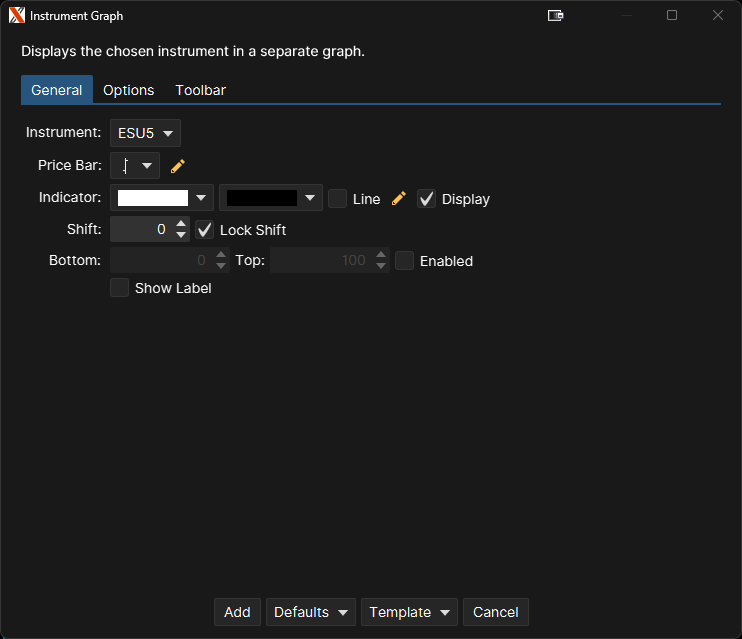Uncheck the Display checkbox
This screenshot has height=639, width=742.
(x=426, y=199)
